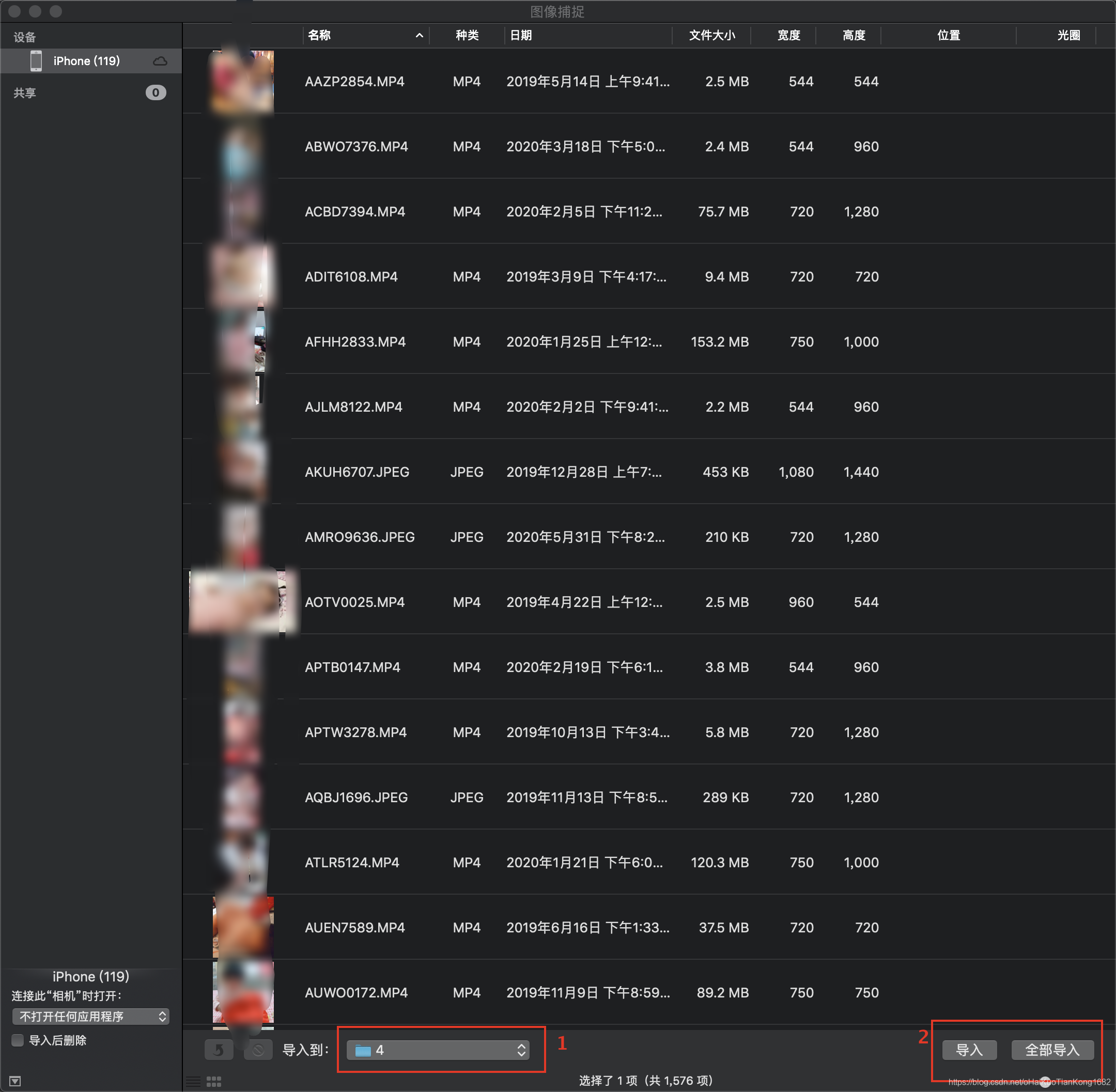Select the AOTV0025.MP4 thumbnail

238,602
